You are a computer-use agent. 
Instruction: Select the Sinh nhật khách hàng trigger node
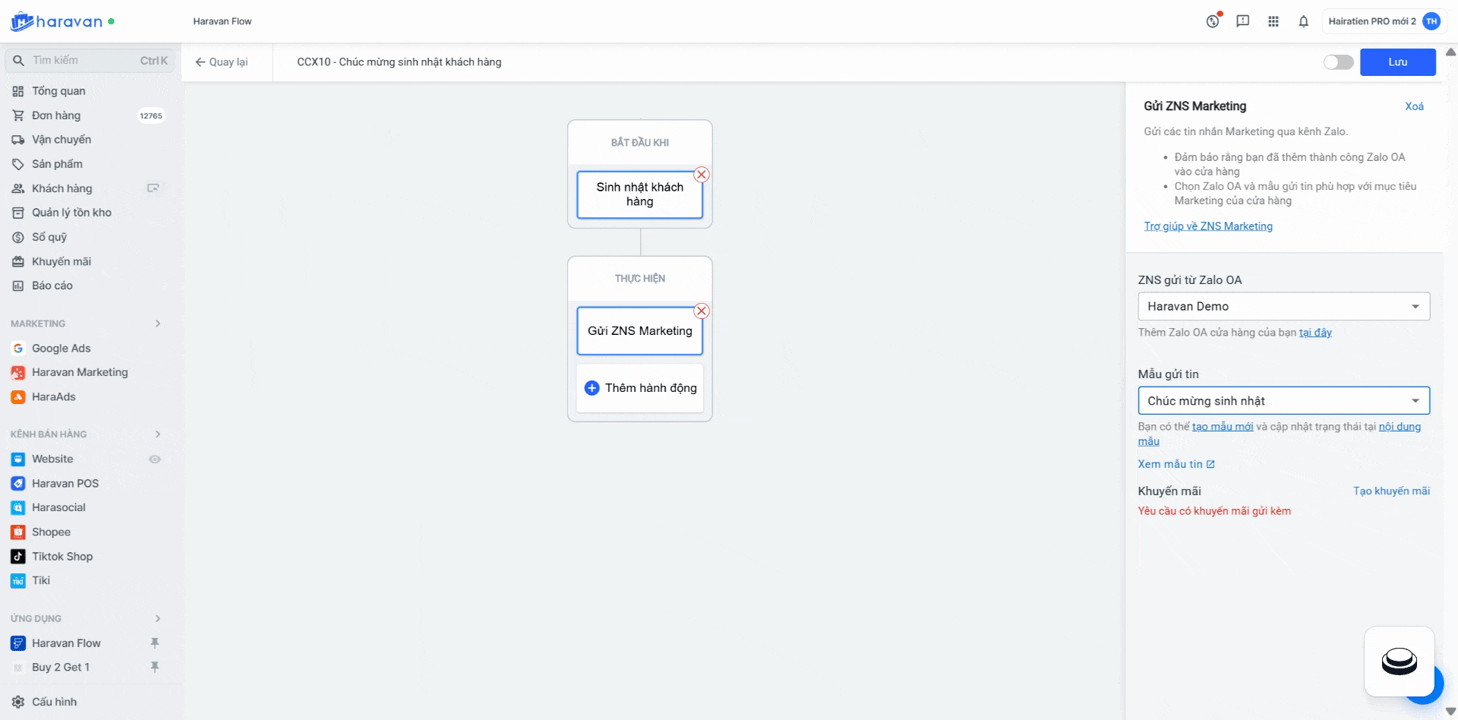coord(640,194)
